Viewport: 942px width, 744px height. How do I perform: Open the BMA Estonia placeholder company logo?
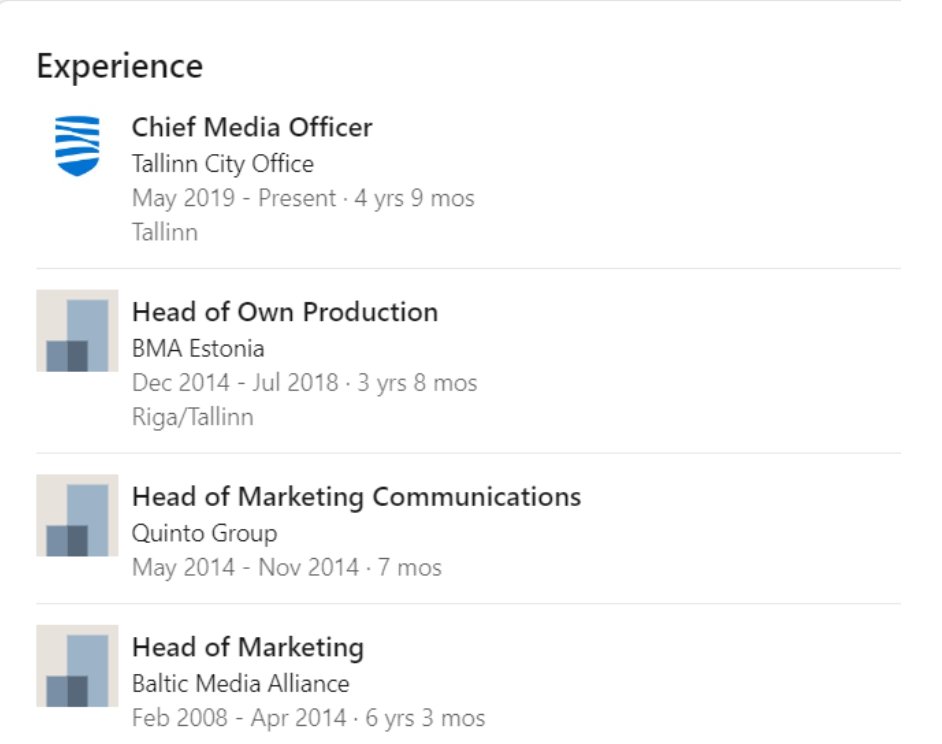tap(77, 331)
